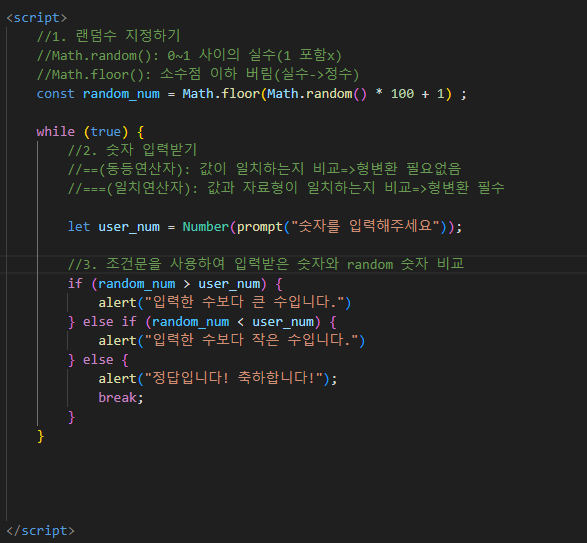The height and width of the screenshot is (543, 587).
Task: Click the 'break;' statement
Action: [x=121, y=398]
